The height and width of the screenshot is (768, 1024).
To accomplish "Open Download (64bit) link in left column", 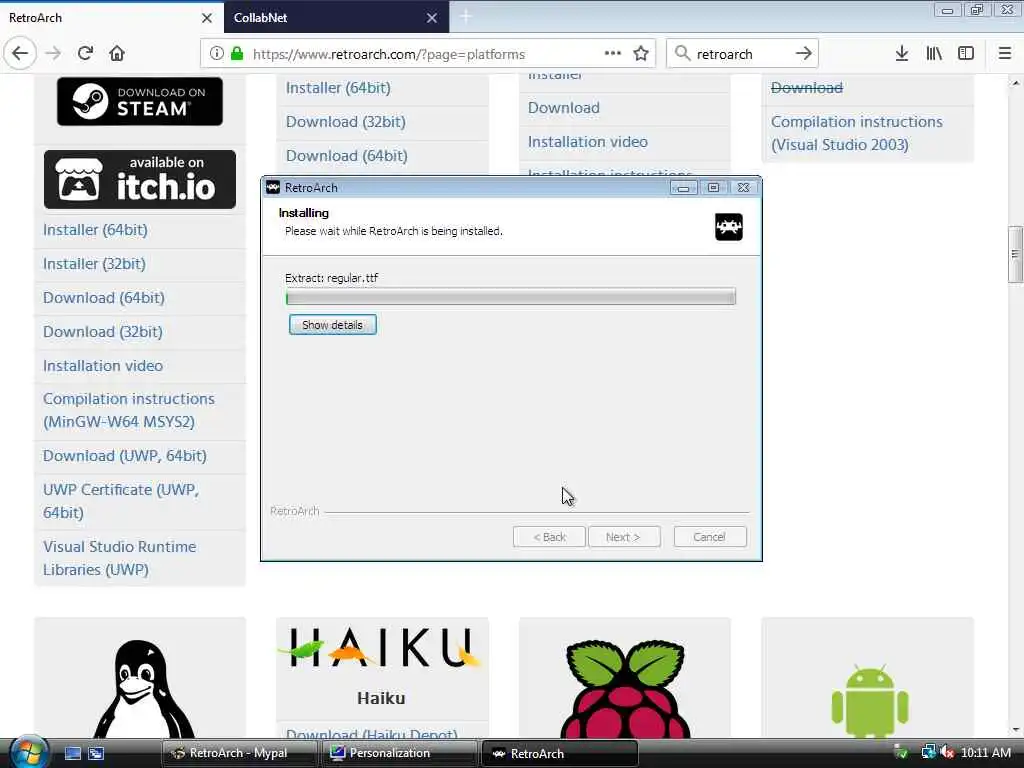I will (104, 298).
